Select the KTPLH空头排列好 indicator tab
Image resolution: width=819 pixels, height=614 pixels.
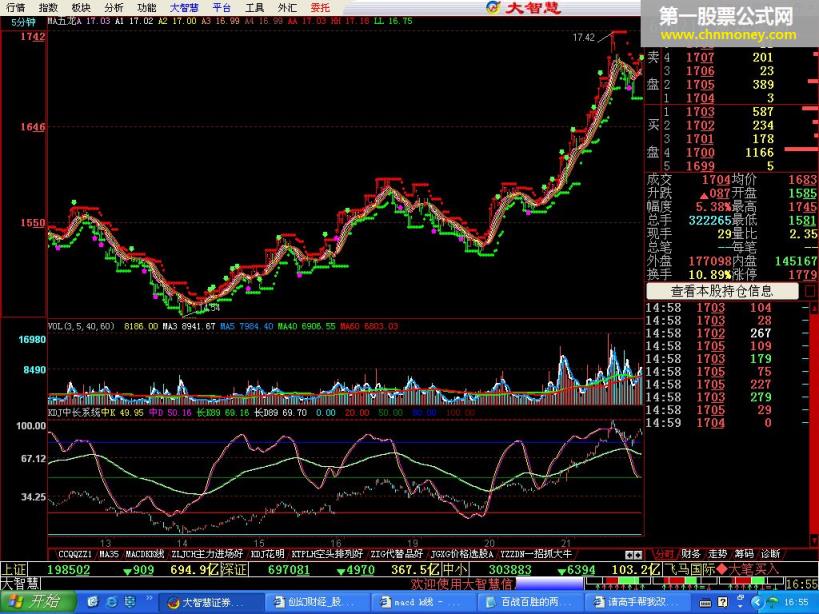pyautogui.click(x=327, y=554)
